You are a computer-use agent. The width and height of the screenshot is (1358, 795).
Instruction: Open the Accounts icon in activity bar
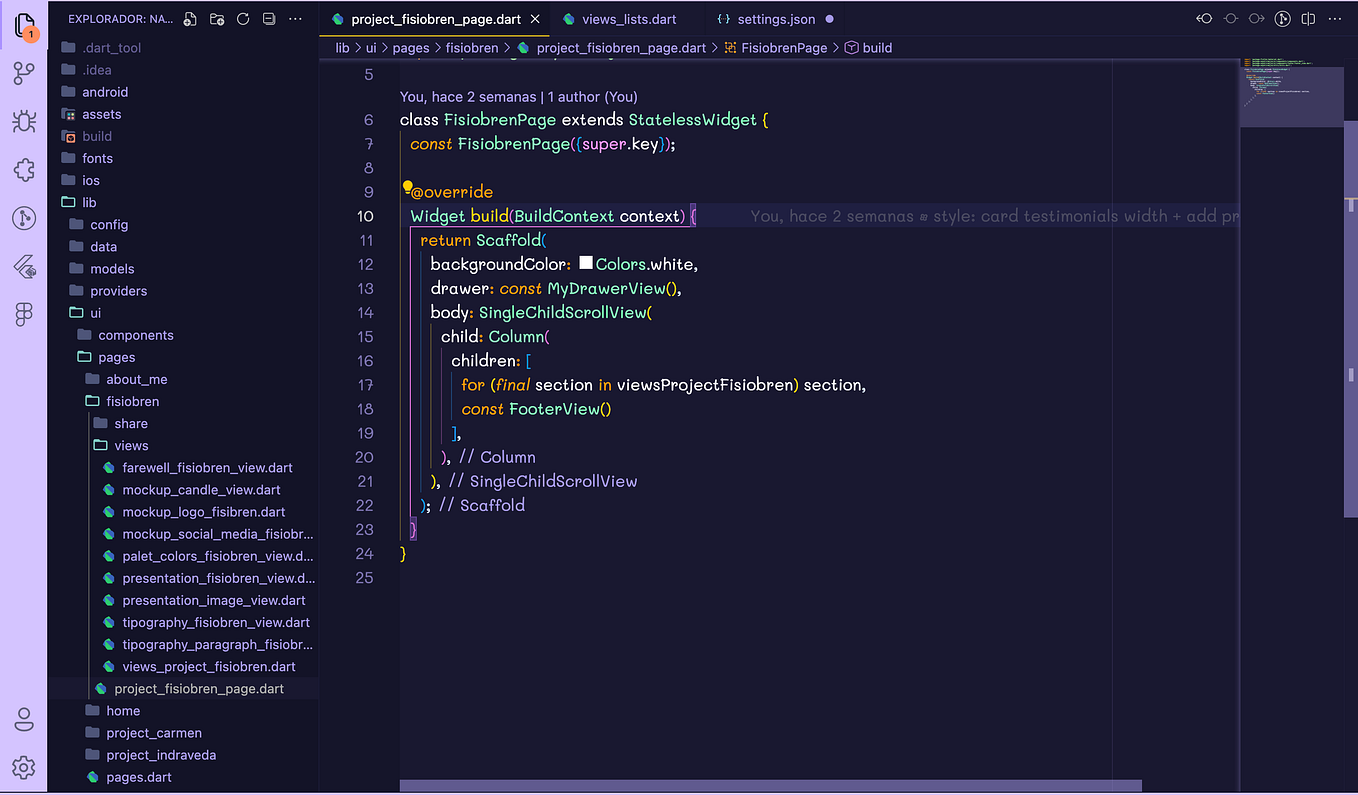pos(23,719)
